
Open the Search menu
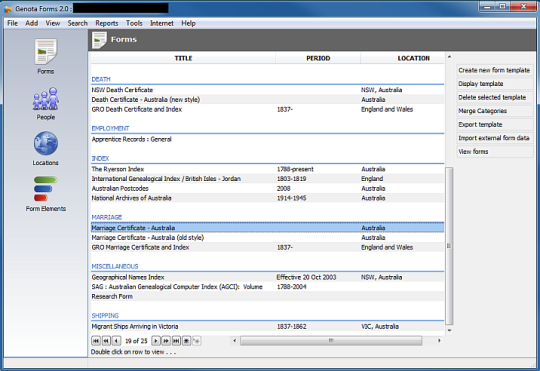[x=77, y=23]
